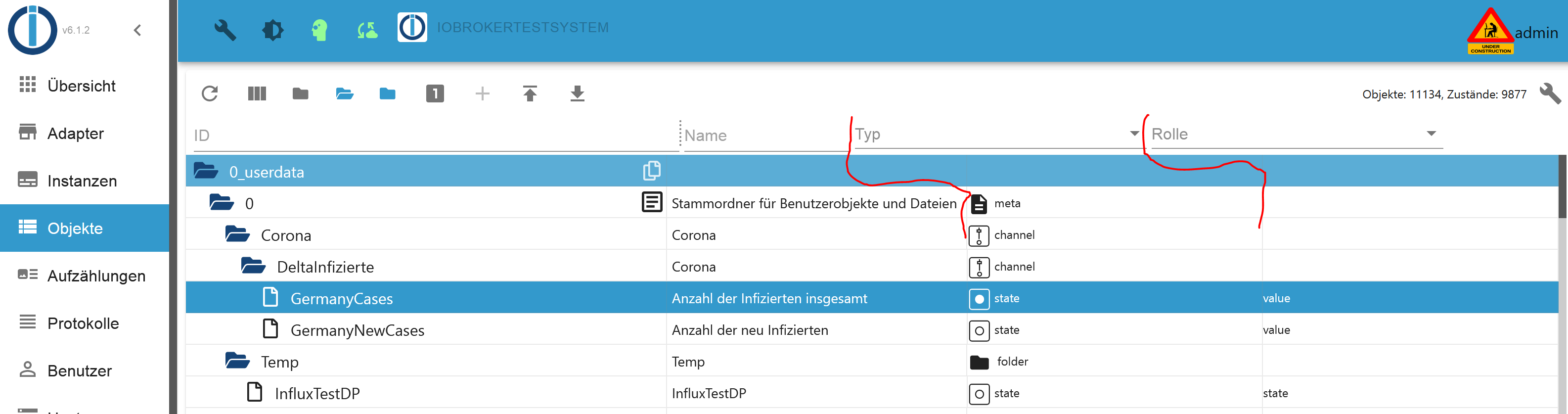Collapse the 0_userdata folder
Viewport: 1568px width, 414px height.
206,171
